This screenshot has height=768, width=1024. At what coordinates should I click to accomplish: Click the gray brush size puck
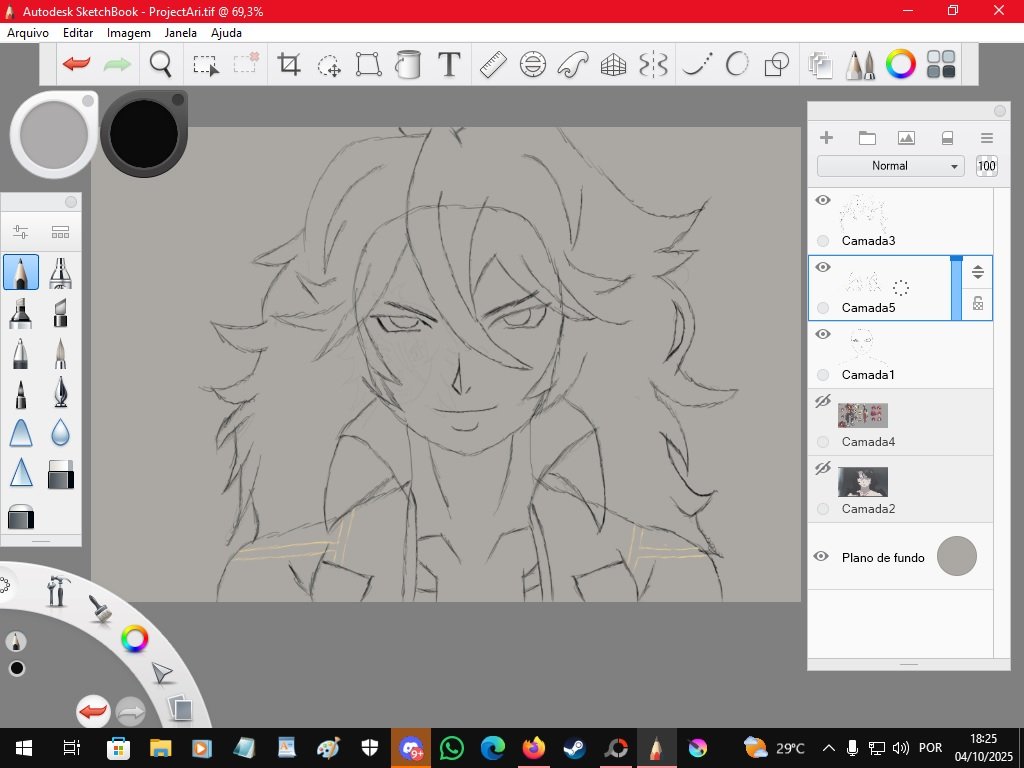click(x=54, y=135)
